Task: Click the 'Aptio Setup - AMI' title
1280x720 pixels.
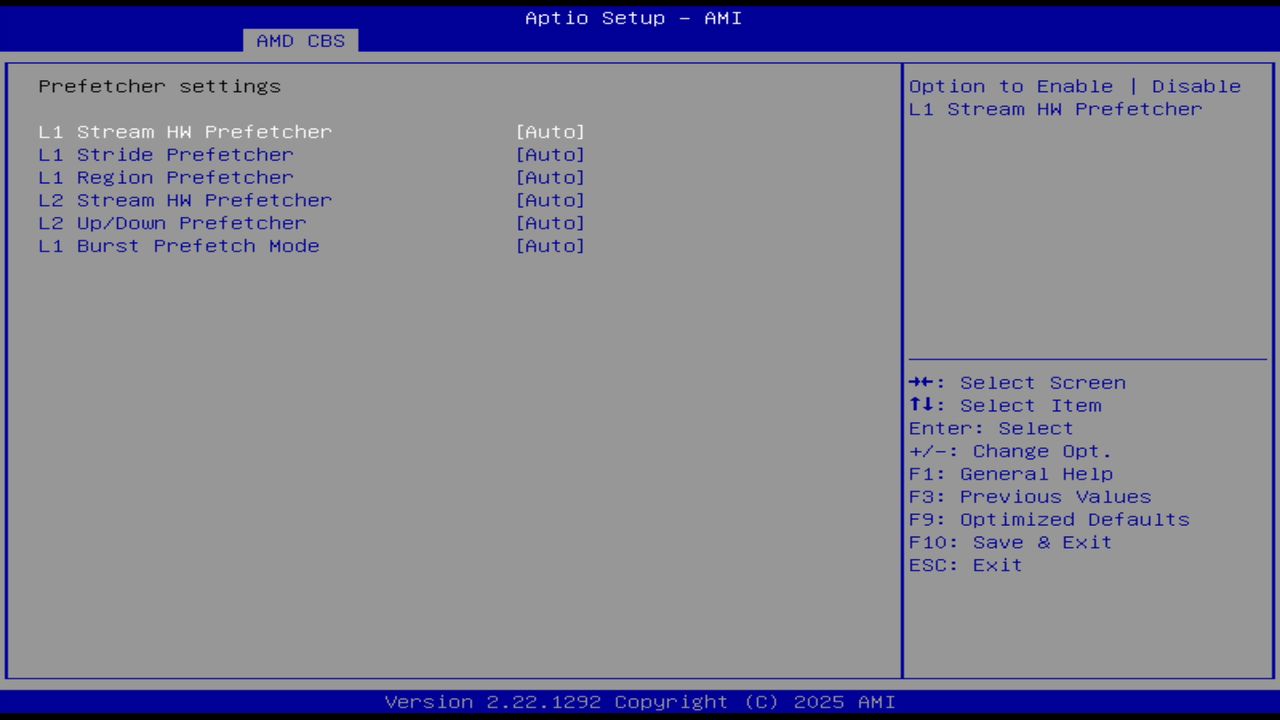Action: [634, 18]
